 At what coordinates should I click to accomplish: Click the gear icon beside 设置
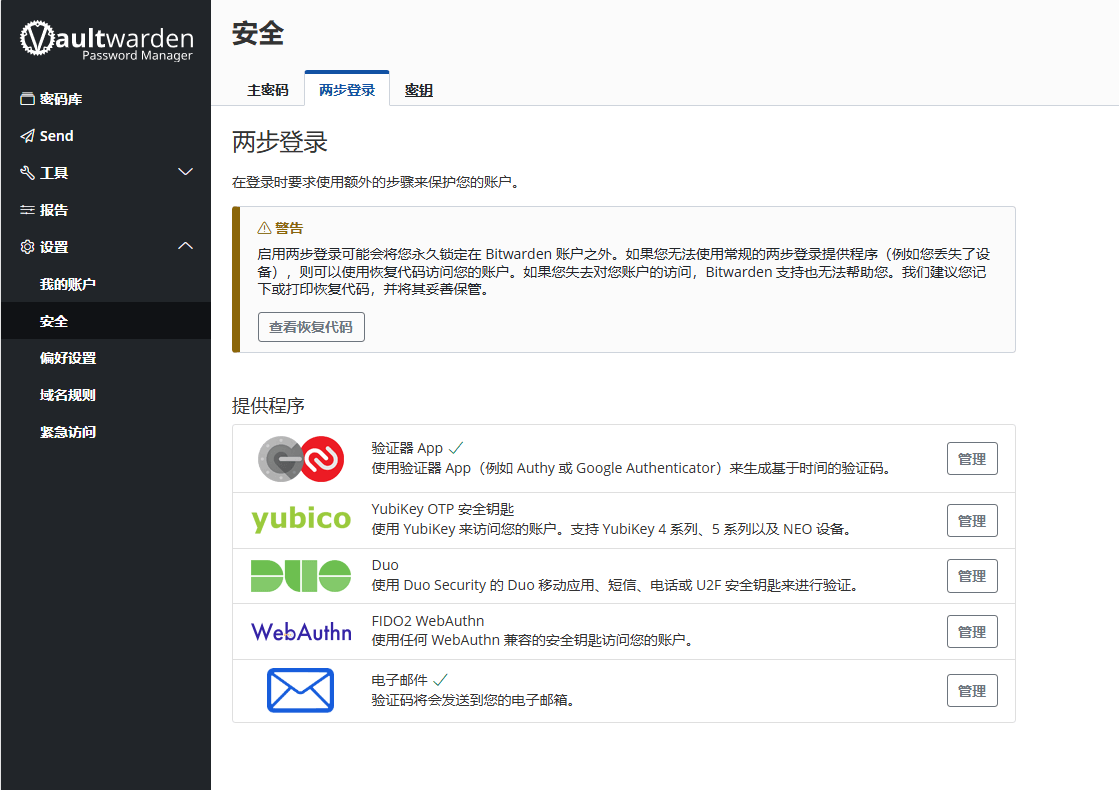pos(28,246)
